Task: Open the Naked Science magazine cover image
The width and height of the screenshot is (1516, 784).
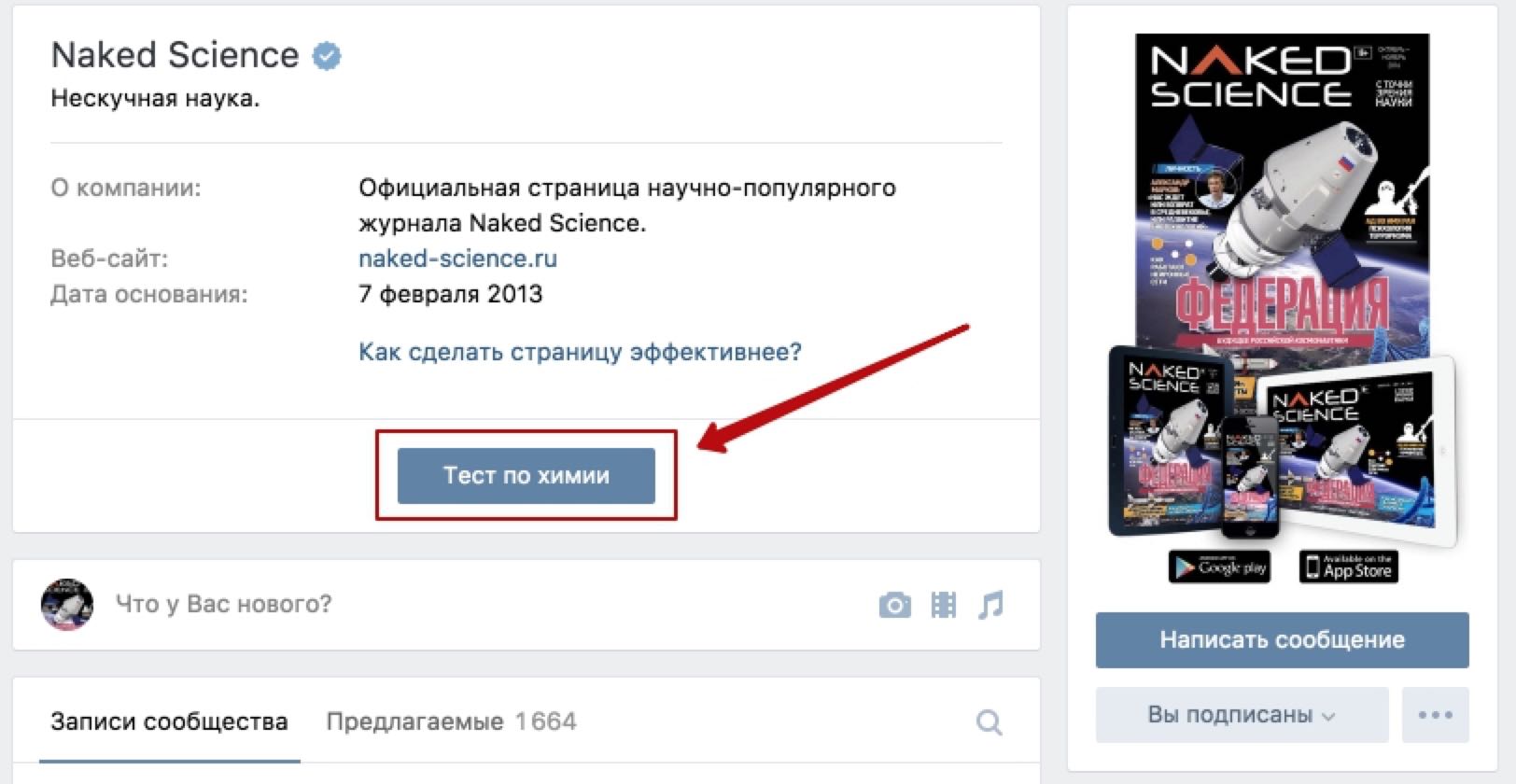Action: 1282,308
